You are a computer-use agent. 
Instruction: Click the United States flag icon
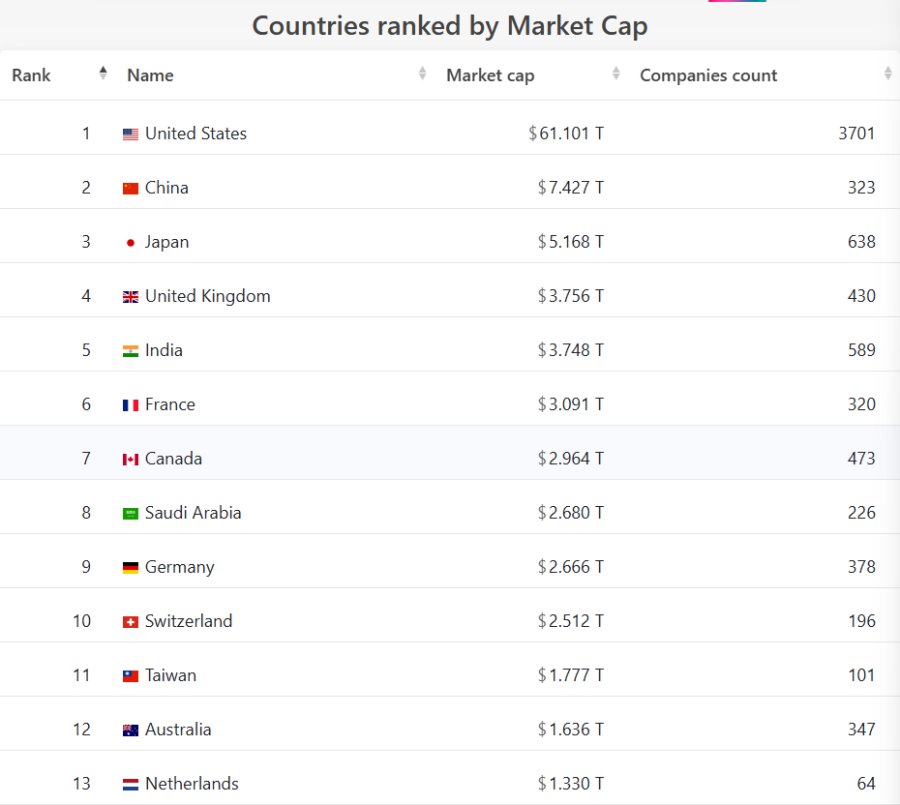(130, 134)
